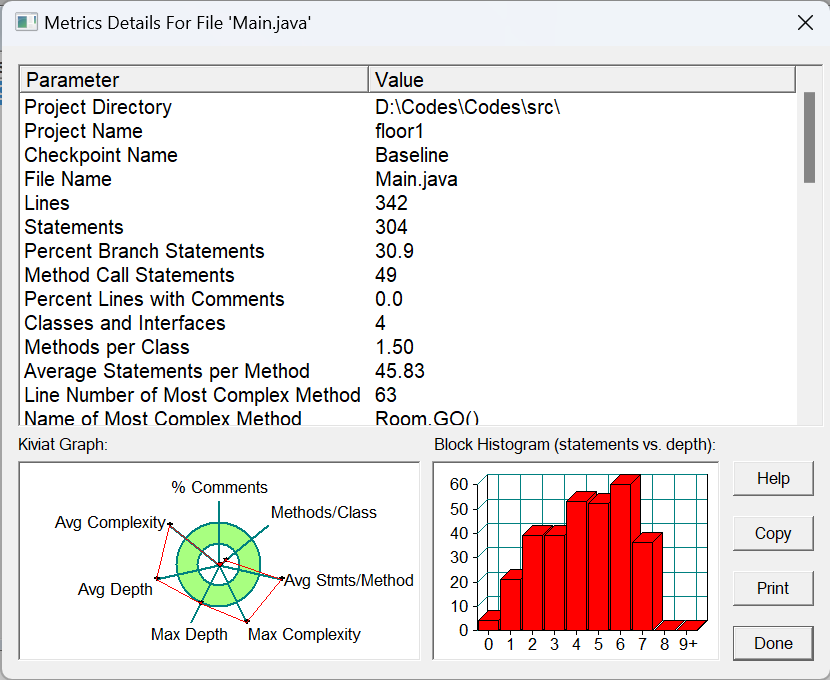Screen dimensions: 830x680
Task: Select the Classes and Interfaces label
Action: (x=125, y=323)
